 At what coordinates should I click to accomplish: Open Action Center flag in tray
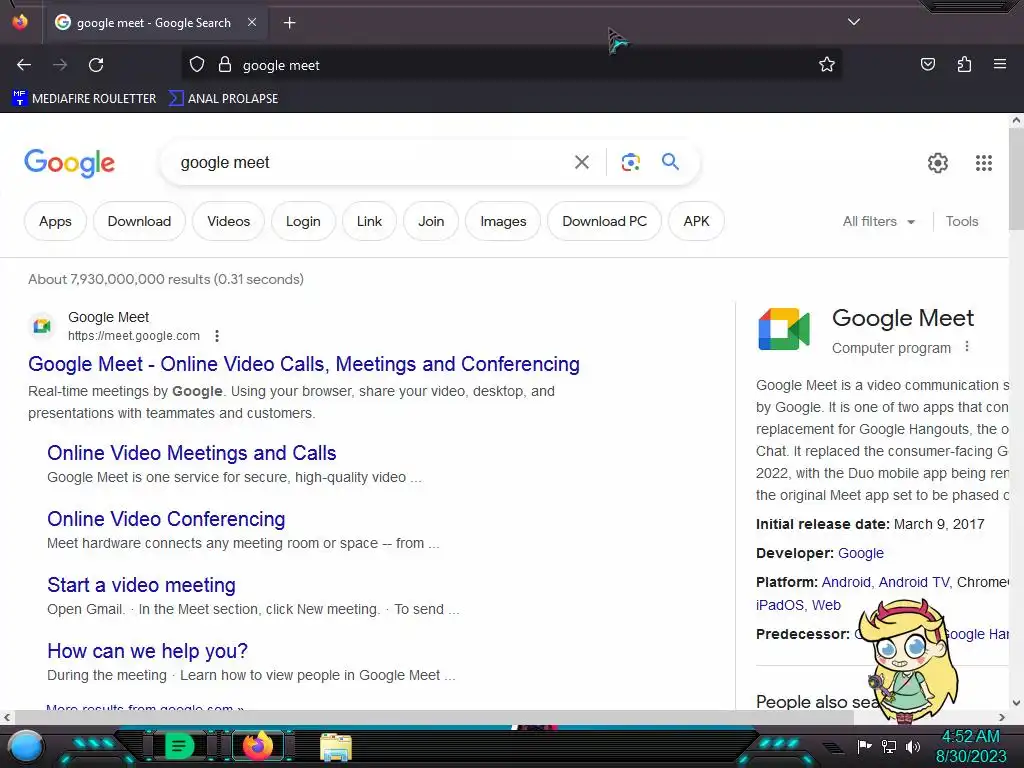point(865,746)
